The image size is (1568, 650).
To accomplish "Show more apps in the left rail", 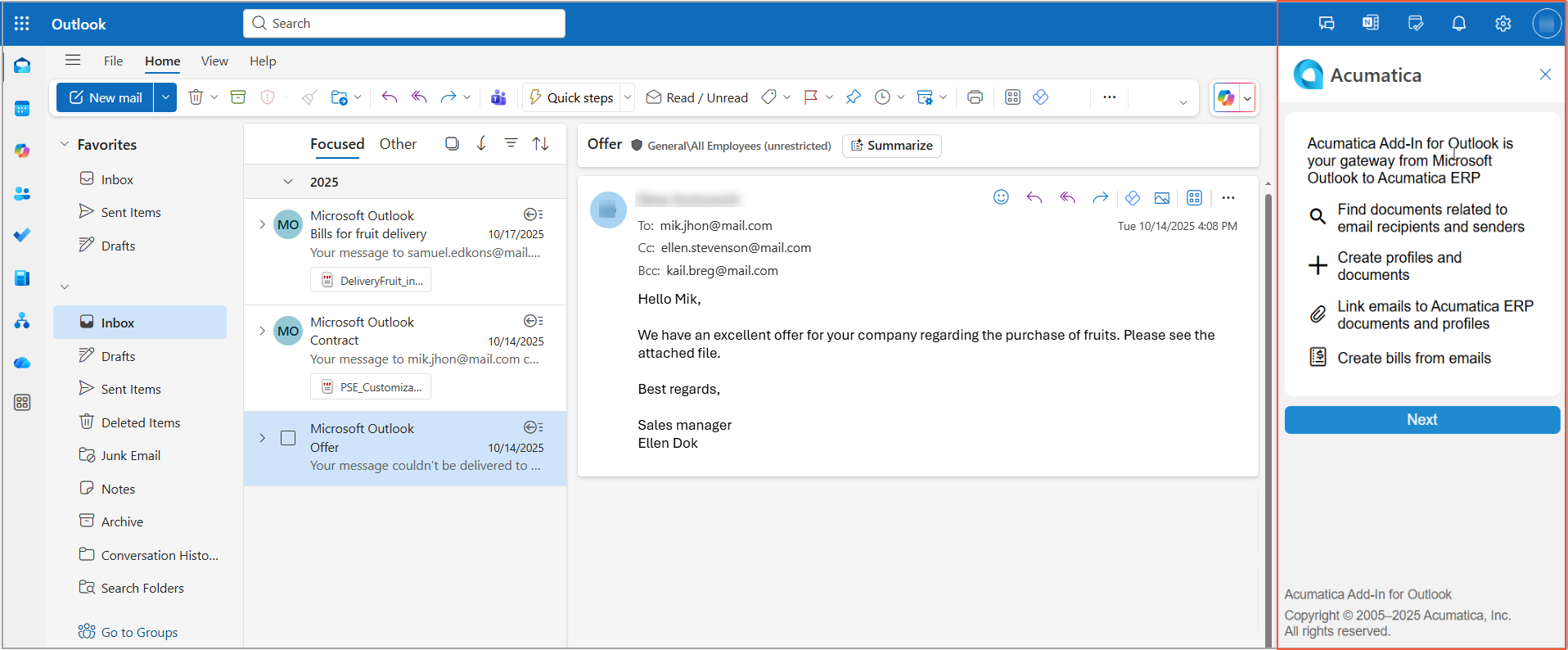I will (x=22, y=402).
